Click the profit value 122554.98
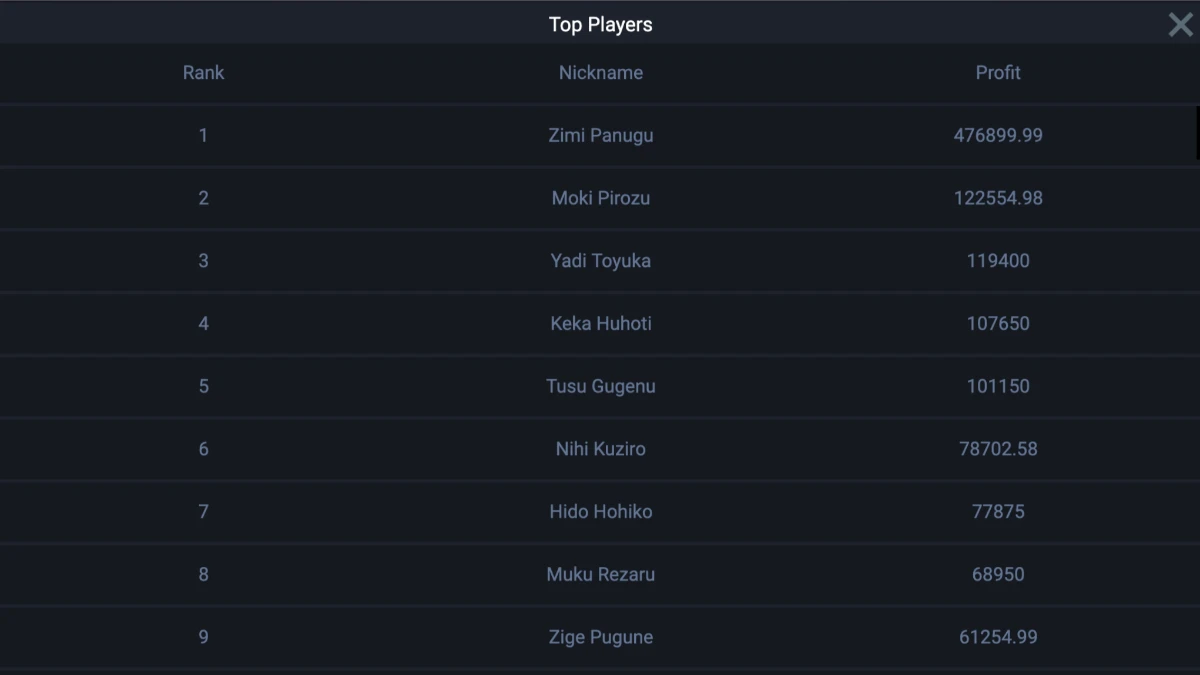This screenshot has height=675, width=1200. (x=998, y=198)
